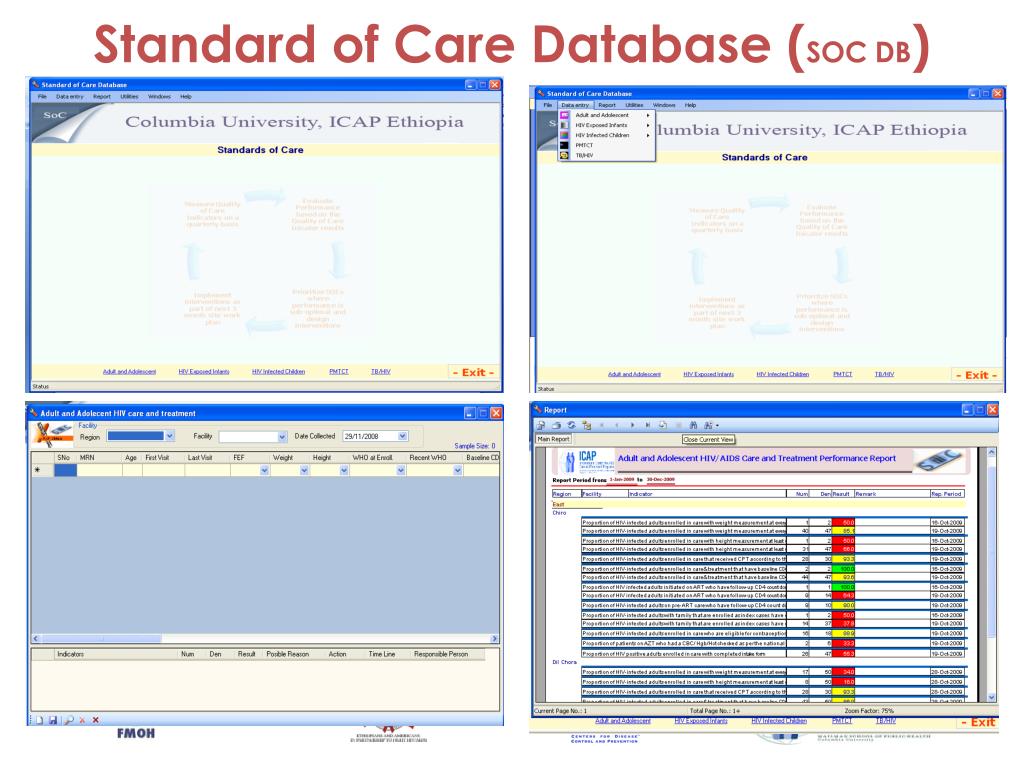Go to previous page in Report toolbar
Screen dimensions: 1024x768
(616, 425)
